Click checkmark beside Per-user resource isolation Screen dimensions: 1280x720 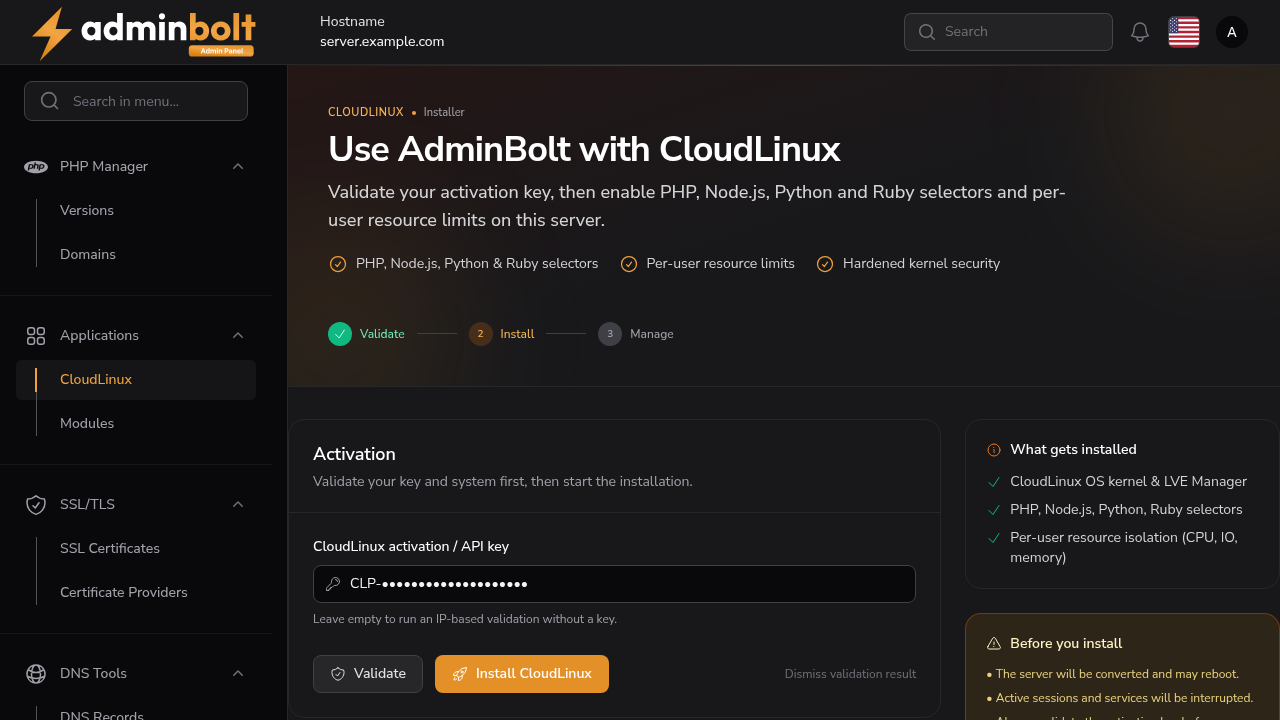pos(994,538)
